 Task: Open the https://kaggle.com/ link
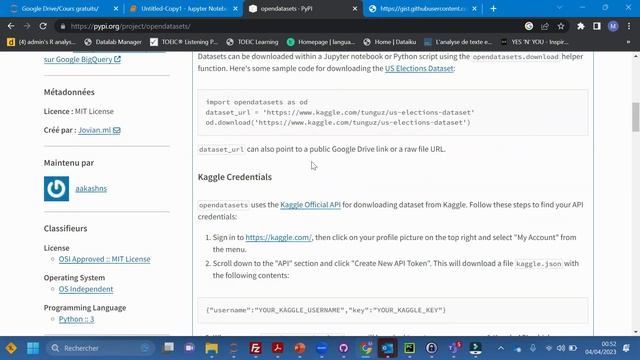(x=278, y=237)
